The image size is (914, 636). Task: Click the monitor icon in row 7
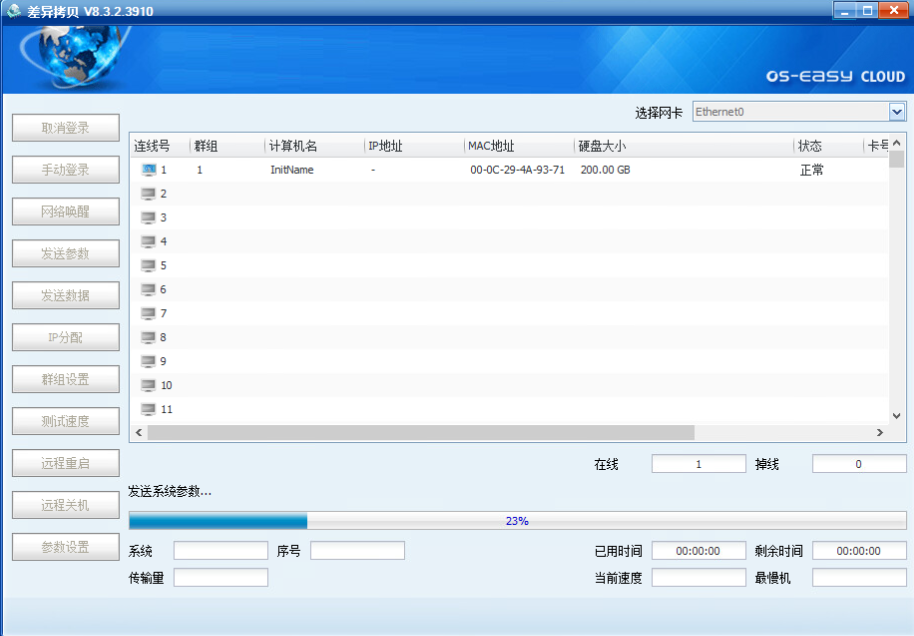pos(149,314)
